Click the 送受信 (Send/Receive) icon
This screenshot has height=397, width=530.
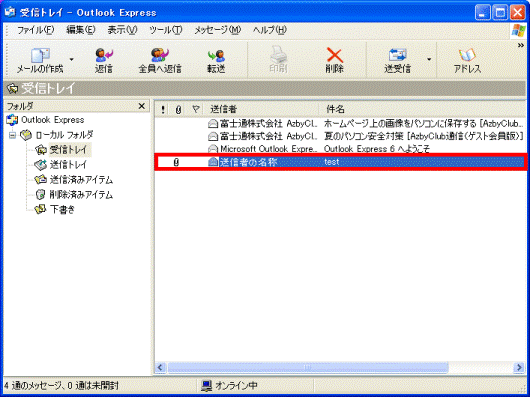(x=398, y=55)
